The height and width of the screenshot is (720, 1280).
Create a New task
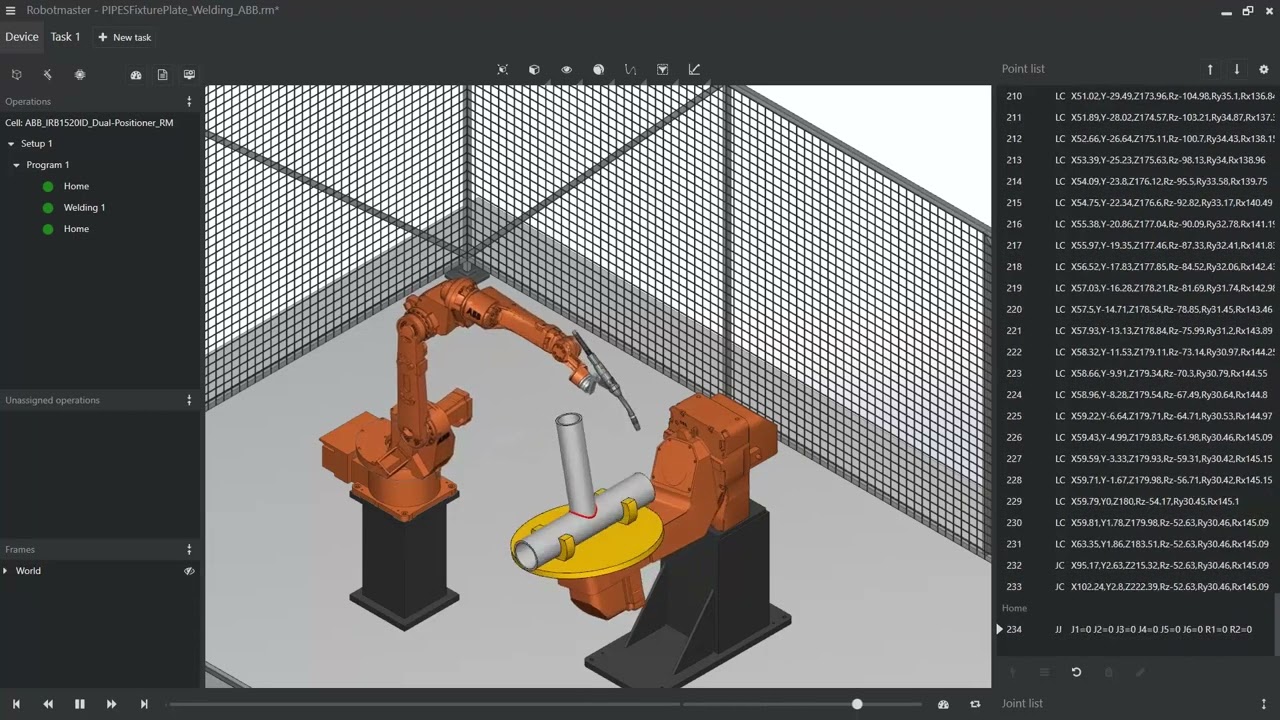click(125, 37)
